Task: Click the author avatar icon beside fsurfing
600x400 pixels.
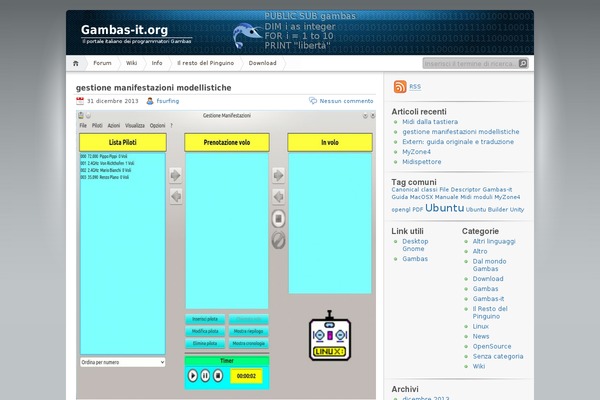Action: pyautogui.click(x=150, y=101)
